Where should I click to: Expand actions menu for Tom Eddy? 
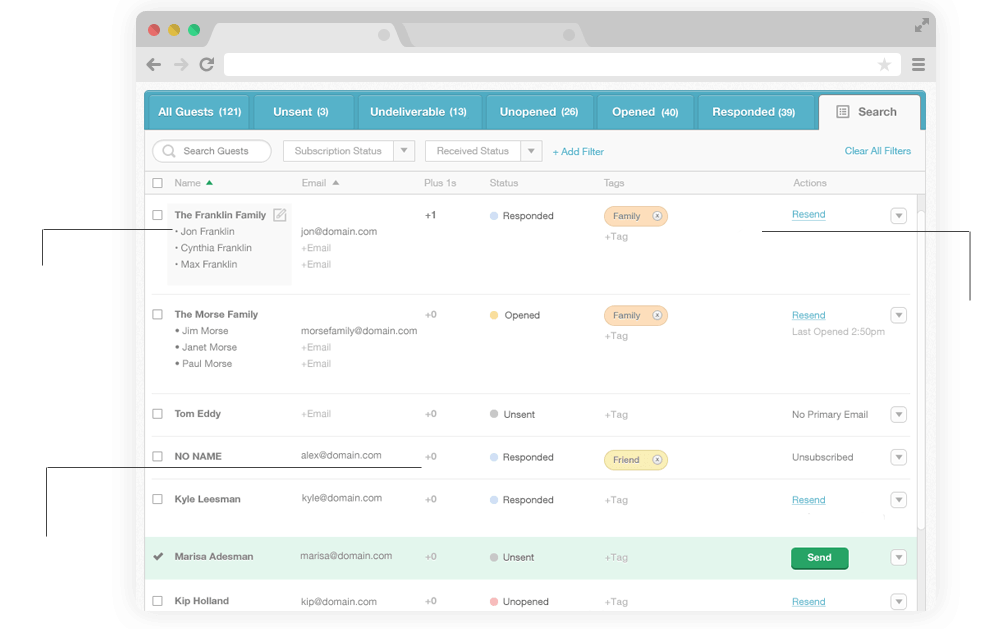click(x=899, y=414)
